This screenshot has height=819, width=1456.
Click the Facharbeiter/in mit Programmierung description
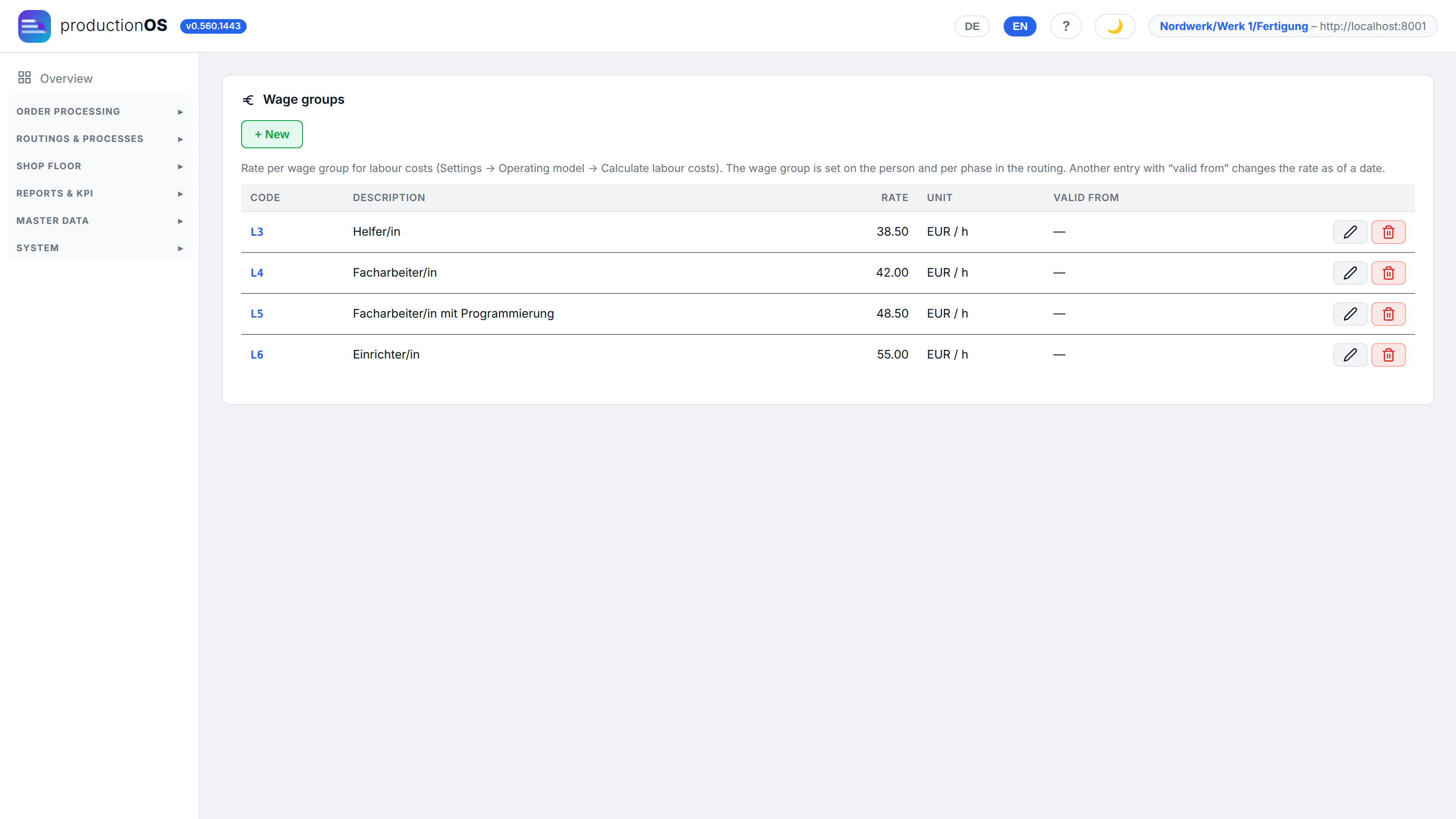coord(453,313)
